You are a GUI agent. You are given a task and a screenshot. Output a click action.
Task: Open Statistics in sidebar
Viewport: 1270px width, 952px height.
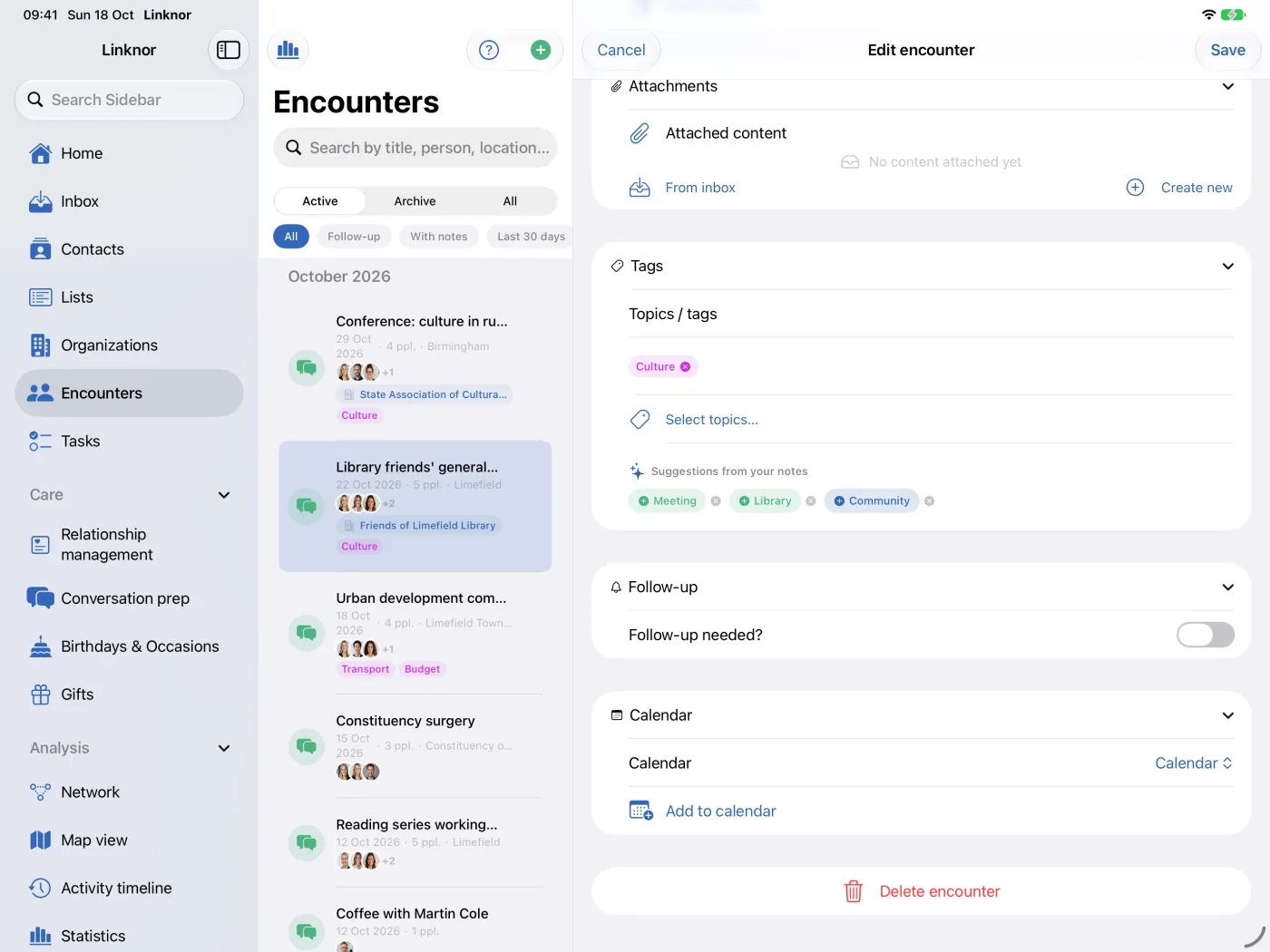129,936
